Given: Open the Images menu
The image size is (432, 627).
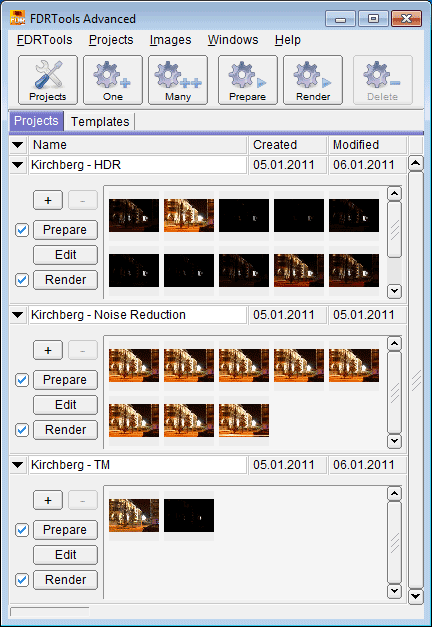Looking at the screenshot, I should [170, 40].
